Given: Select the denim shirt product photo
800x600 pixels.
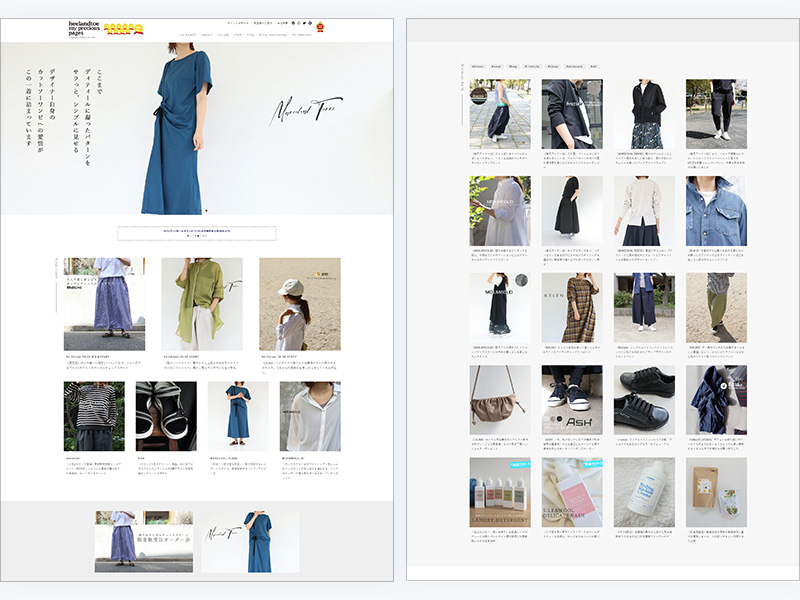Looking at the screenshot, I should (x=716, y=211).
